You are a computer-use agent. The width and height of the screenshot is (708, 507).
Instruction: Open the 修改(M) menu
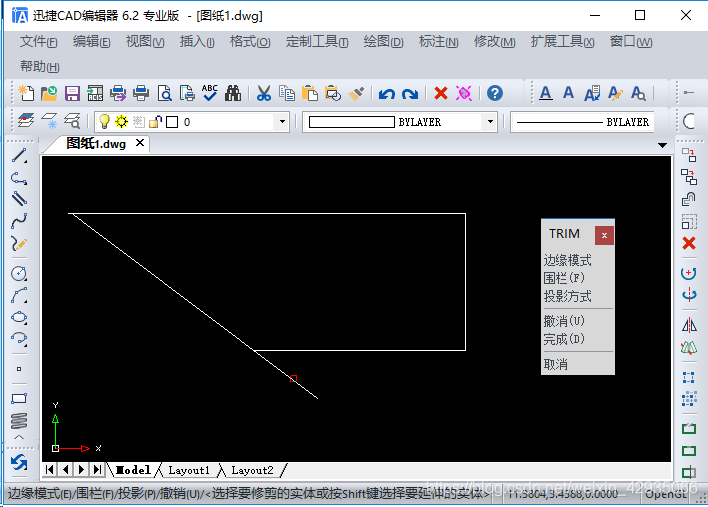494,42
